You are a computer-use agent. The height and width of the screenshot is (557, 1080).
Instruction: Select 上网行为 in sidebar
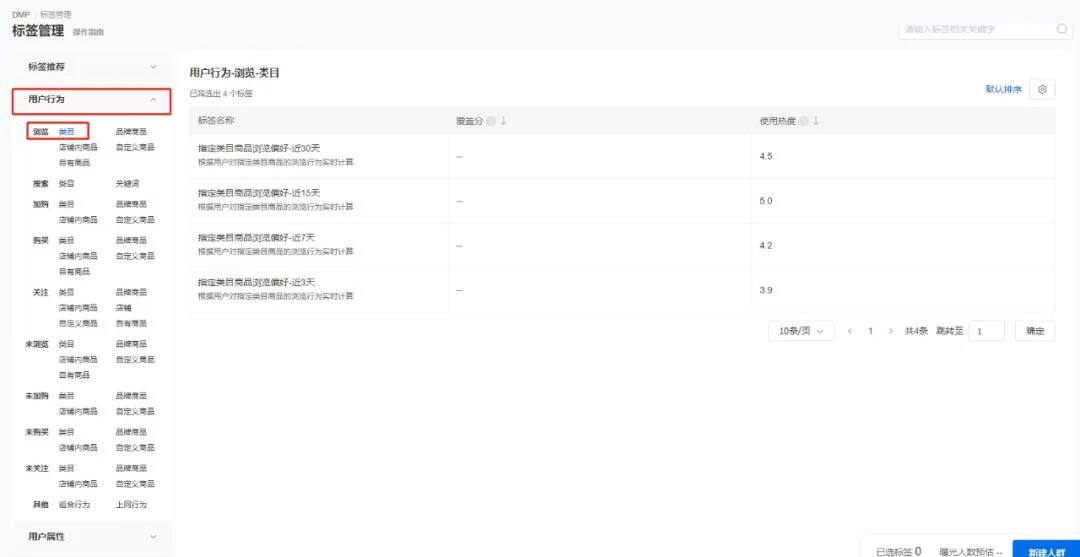coord(131,505)
